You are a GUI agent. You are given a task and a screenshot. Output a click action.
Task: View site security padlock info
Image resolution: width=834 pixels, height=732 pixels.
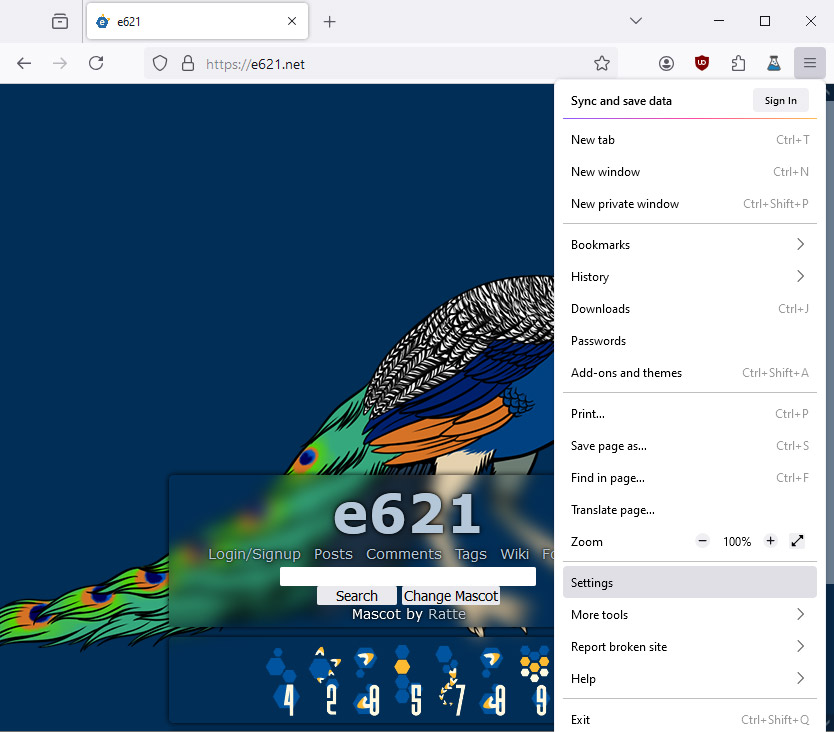pos(188,64)
